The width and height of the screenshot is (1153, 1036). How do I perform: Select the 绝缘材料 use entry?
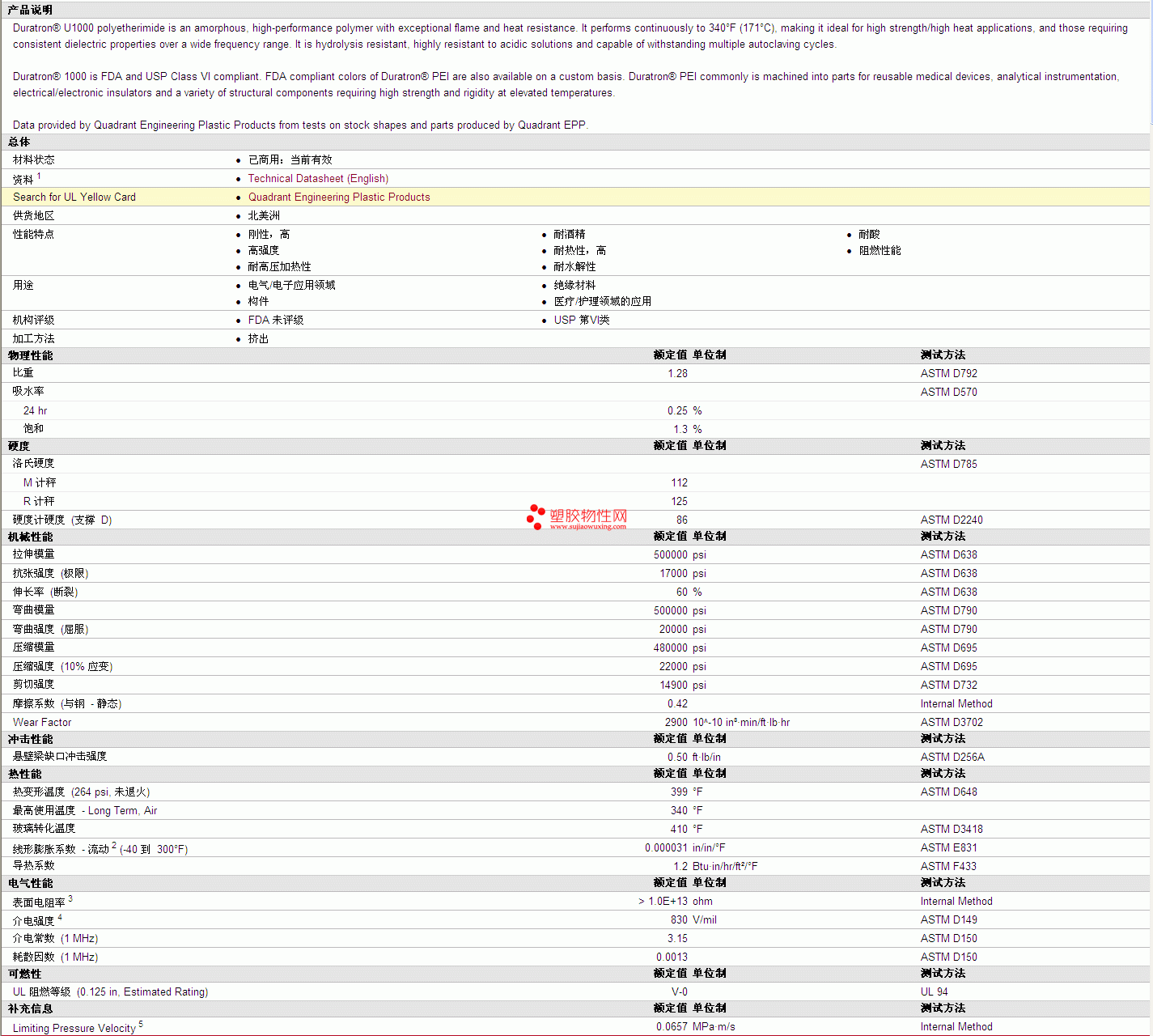574,286
